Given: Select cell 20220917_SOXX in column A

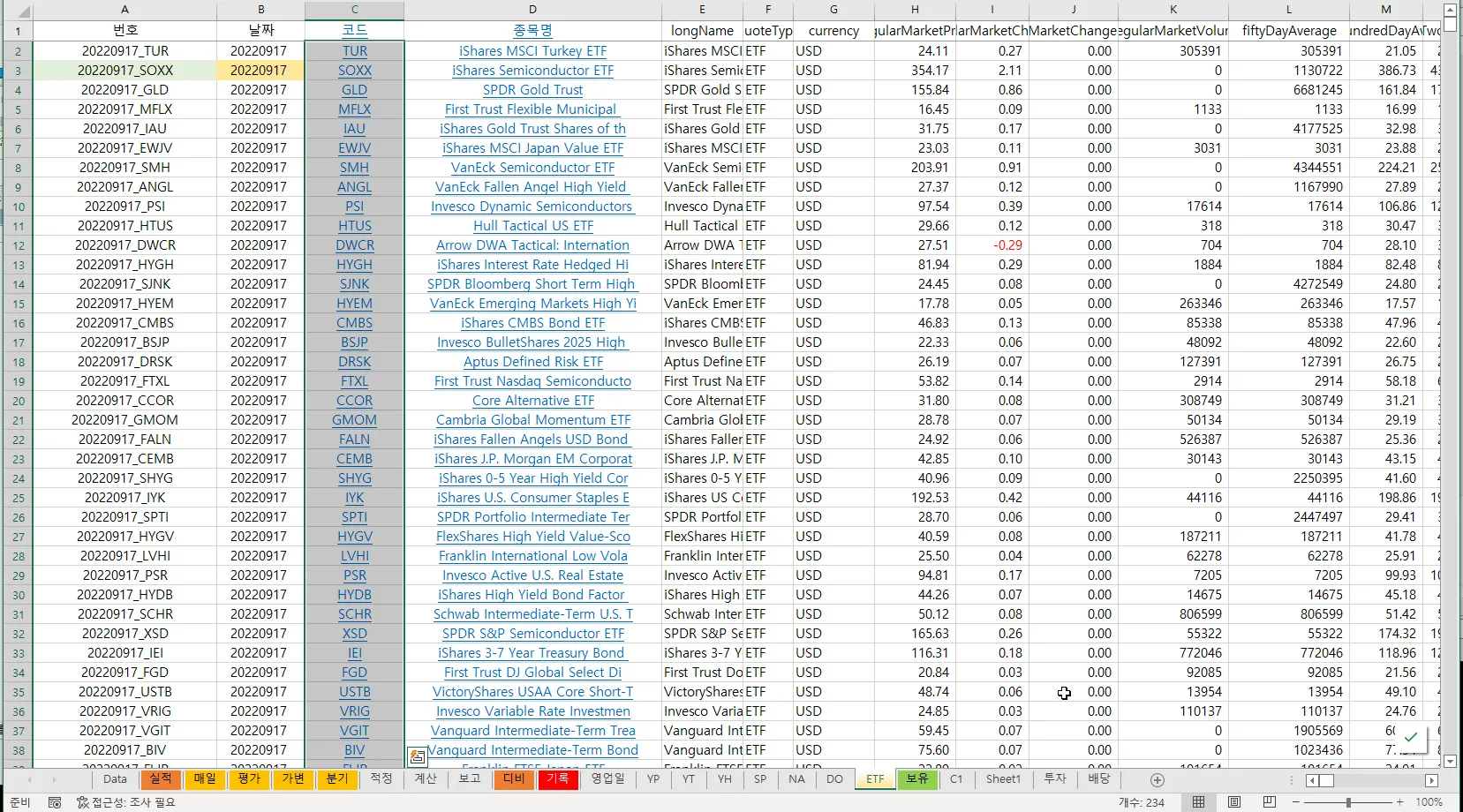Looking at the screenshot, I should [x=124, y=71].
